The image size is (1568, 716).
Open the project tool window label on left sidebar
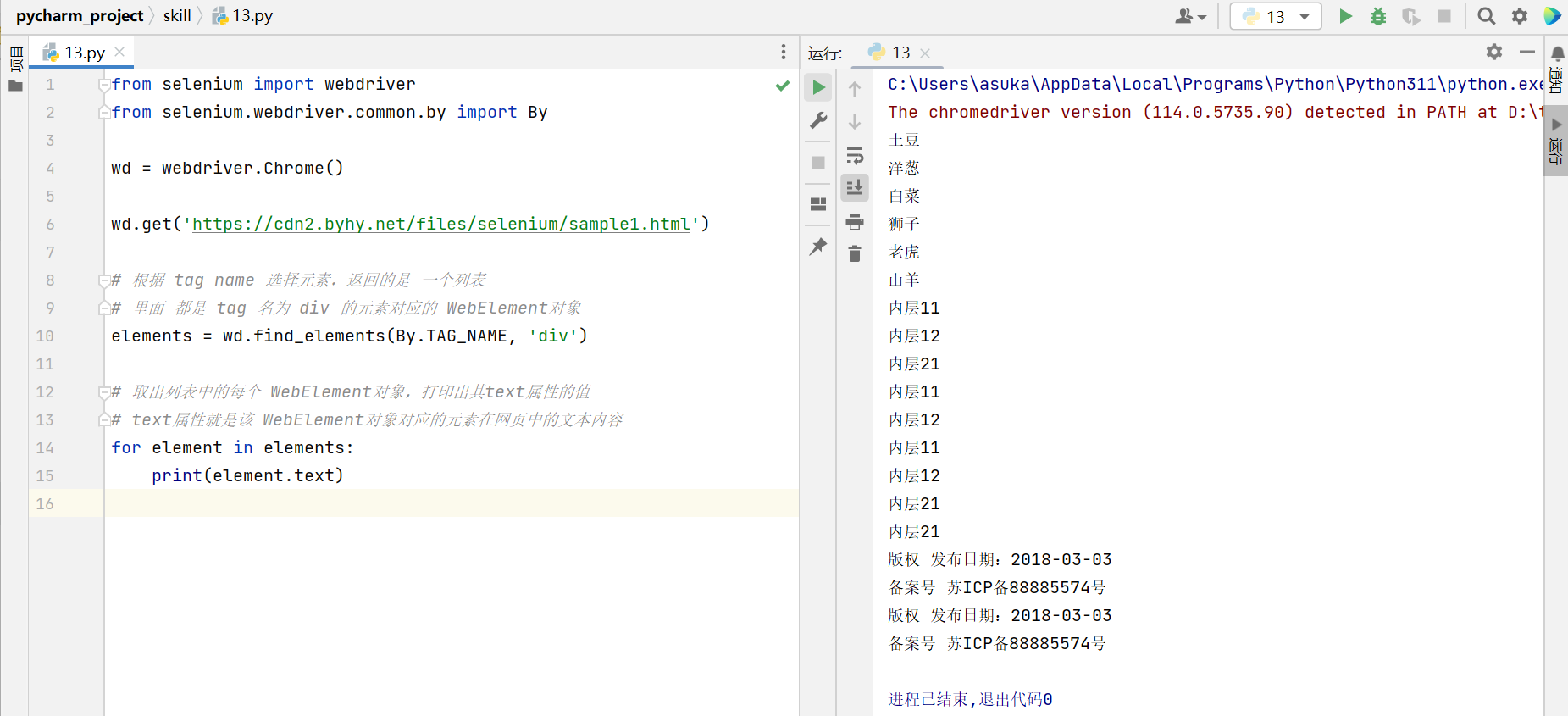tap(15, 59)
